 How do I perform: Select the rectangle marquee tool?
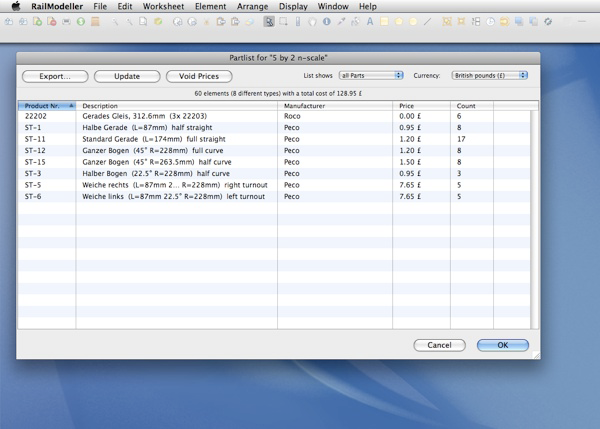(284, 21)
